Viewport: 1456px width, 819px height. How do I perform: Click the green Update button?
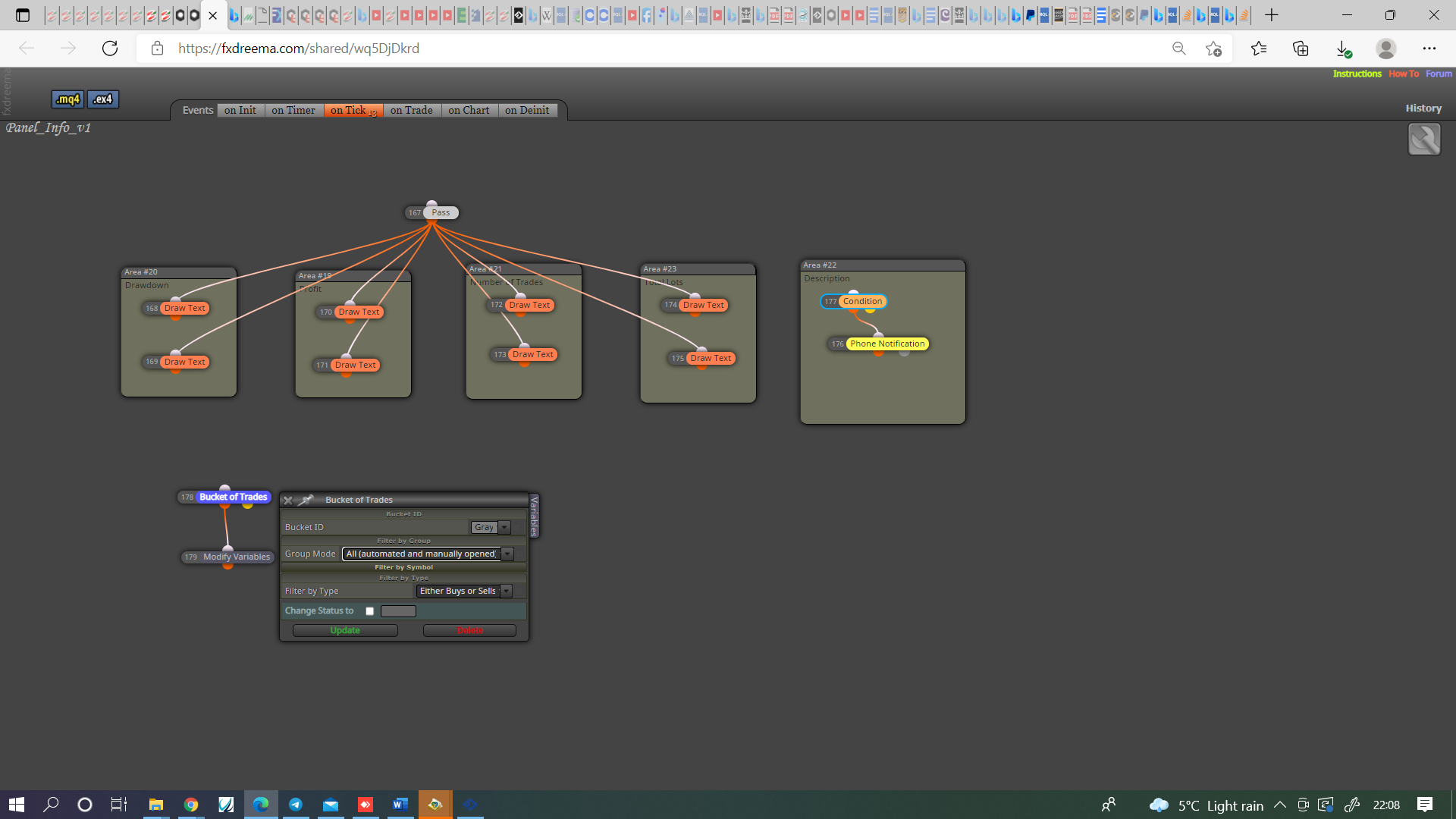345,630
